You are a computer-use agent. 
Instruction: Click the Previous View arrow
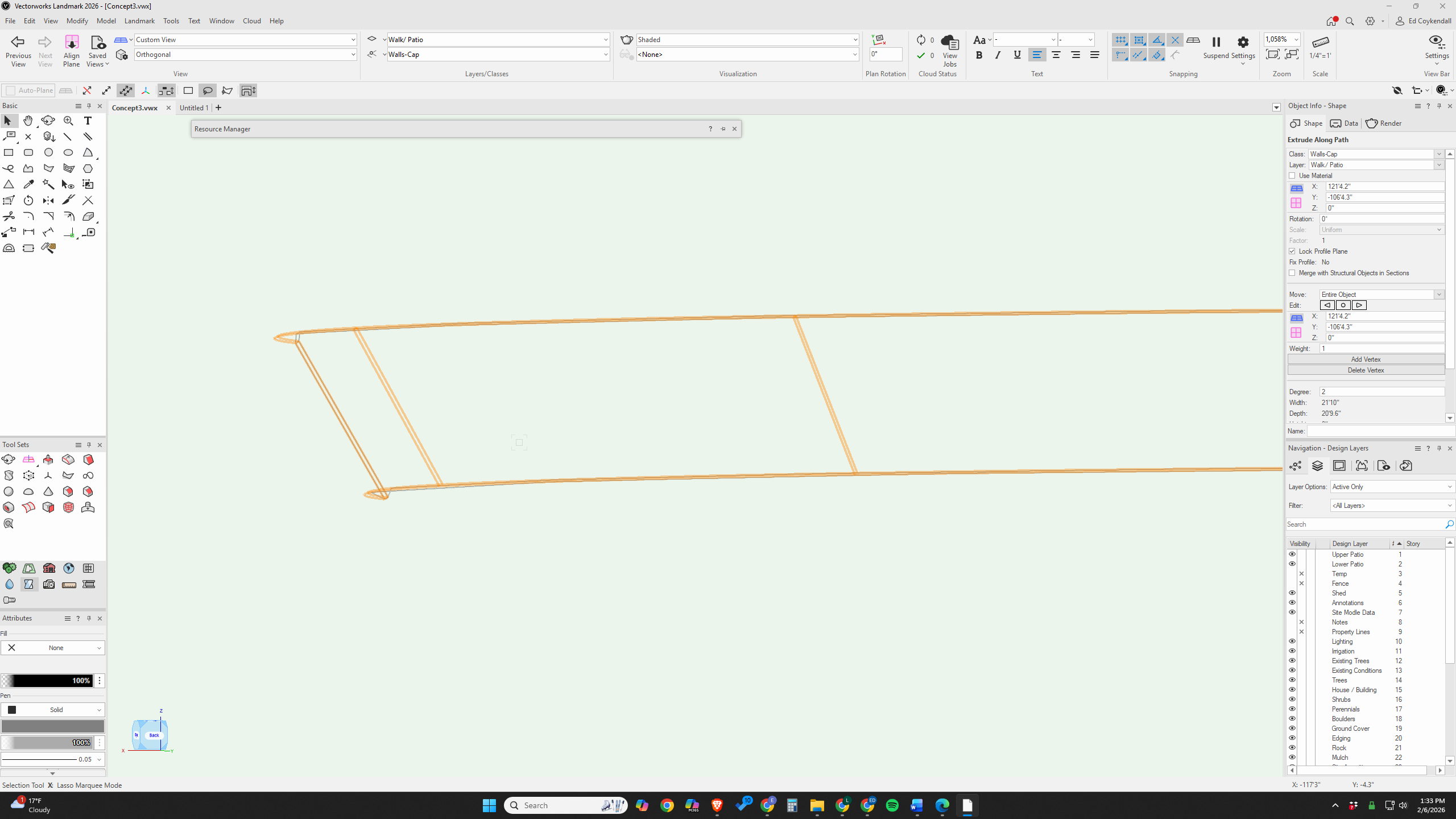tap(18, 42)
